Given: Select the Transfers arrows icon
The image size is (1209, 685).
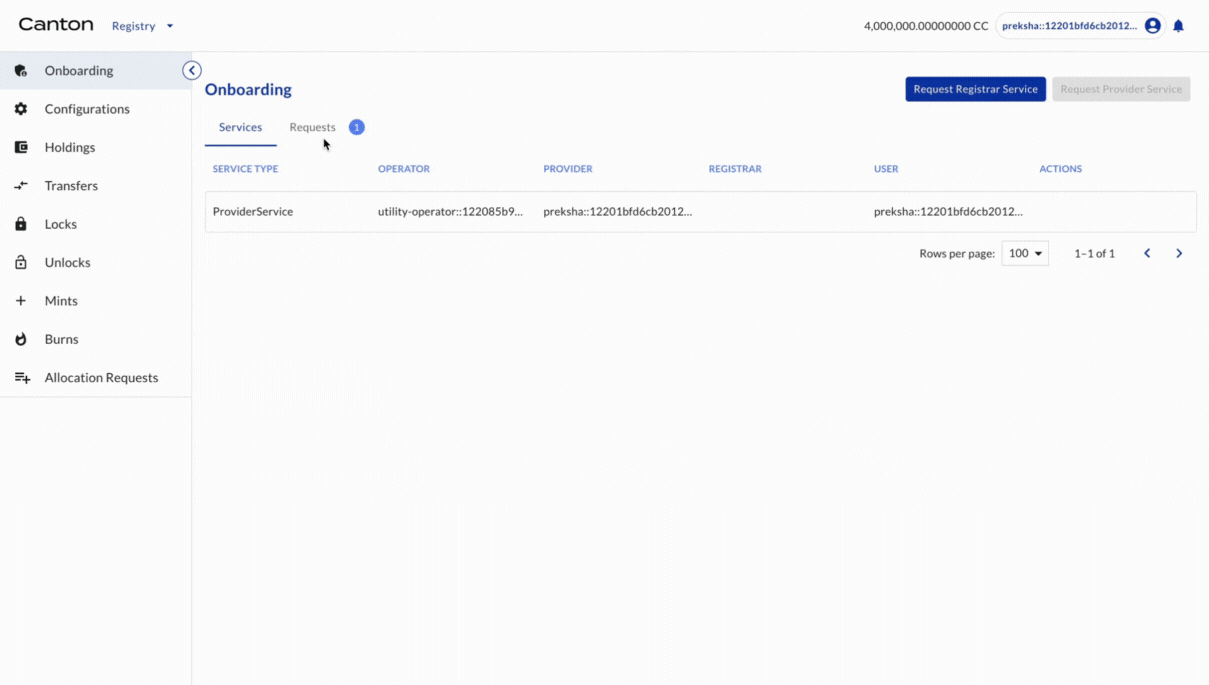Looking at the screenshot, I should [21, 186].
